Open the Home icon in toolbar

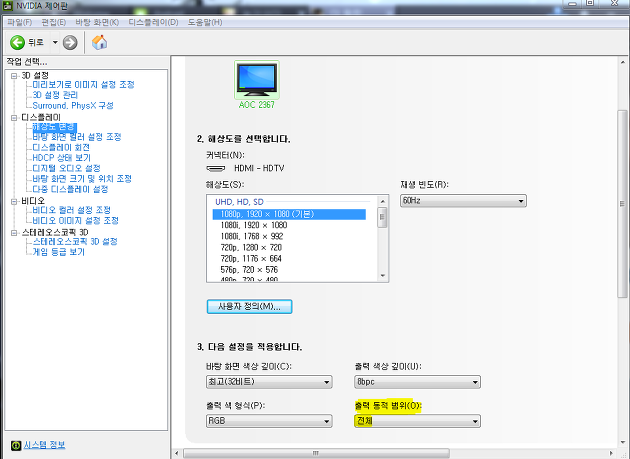[x=99, y=42]
